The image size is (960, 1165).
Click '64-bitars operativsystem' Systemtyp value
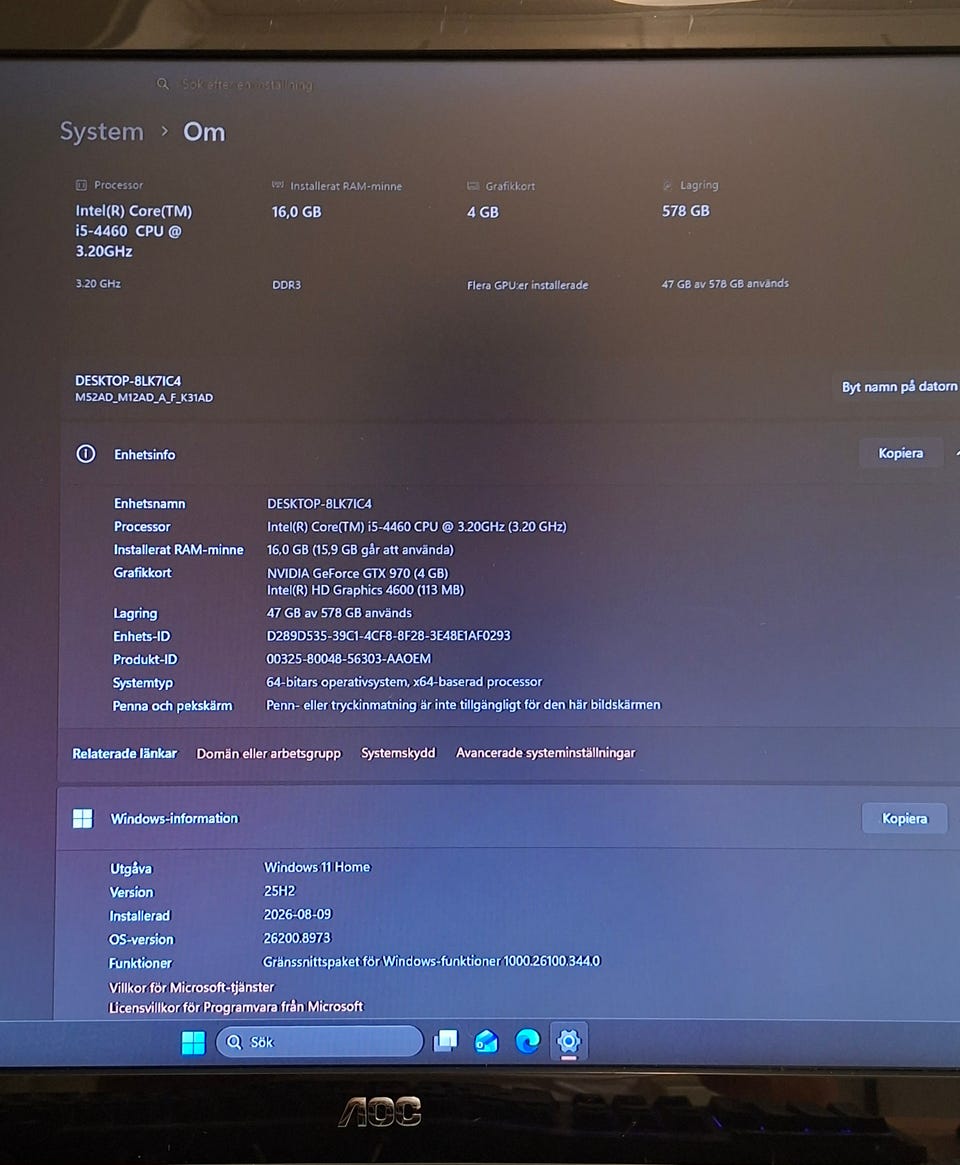(404, 682)
